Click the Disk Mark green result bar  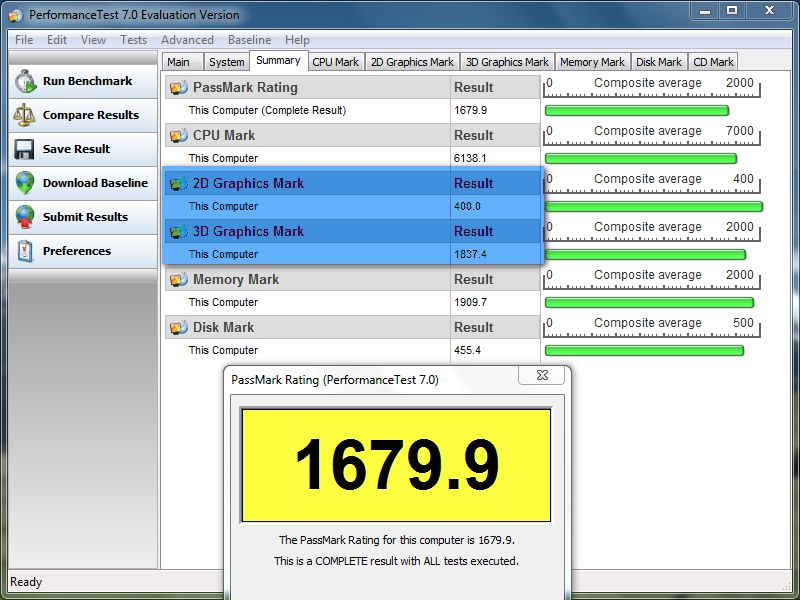click(x=644, y=351)
